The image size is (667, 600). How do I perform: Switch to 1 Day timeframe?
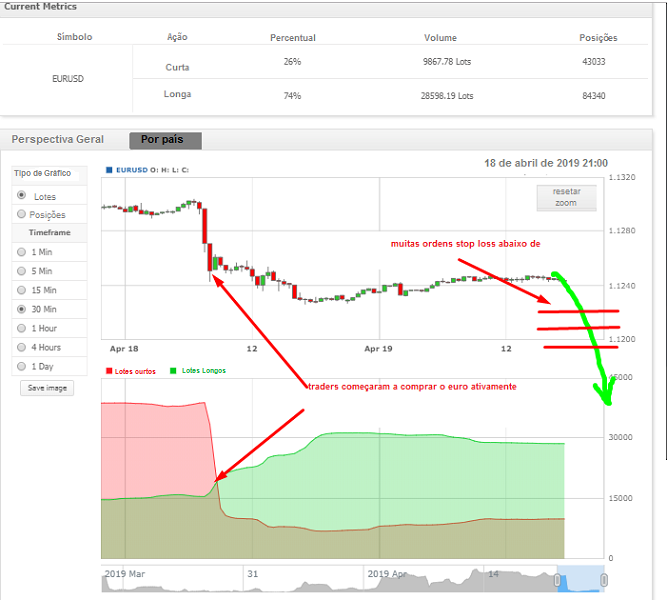22,366
